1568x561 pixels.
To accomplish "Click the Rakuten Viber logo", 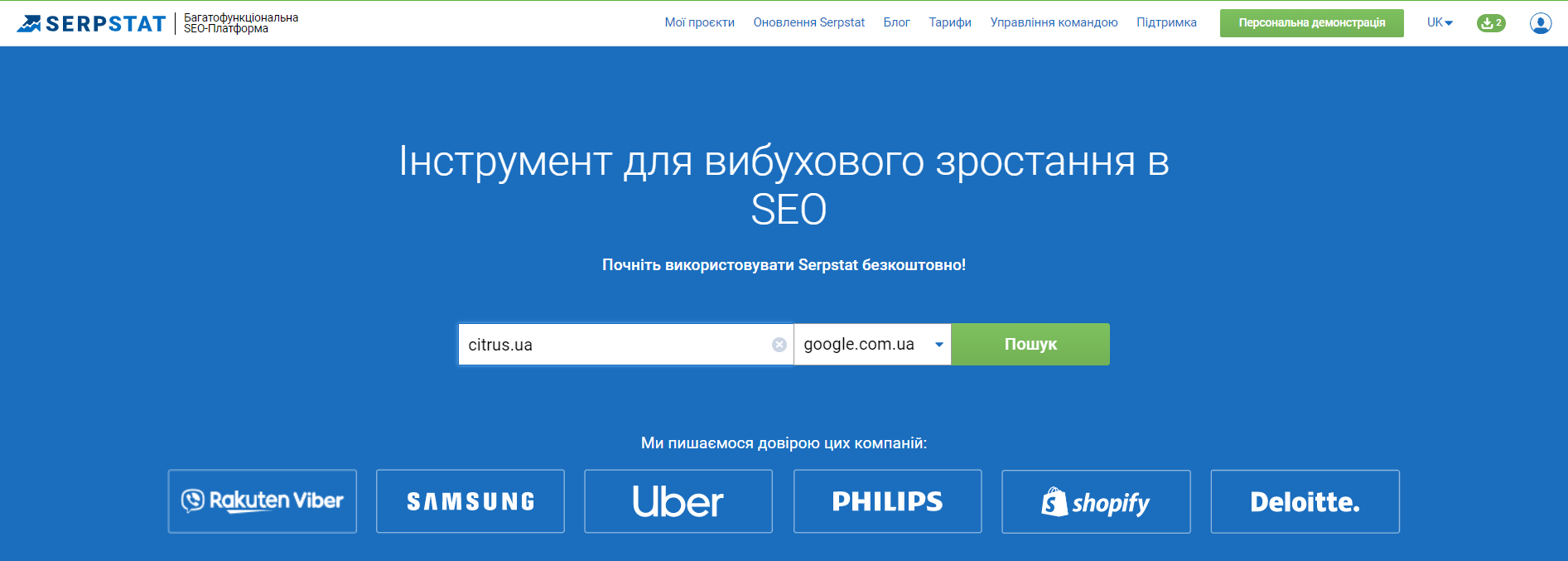I will tap(263, 501).
